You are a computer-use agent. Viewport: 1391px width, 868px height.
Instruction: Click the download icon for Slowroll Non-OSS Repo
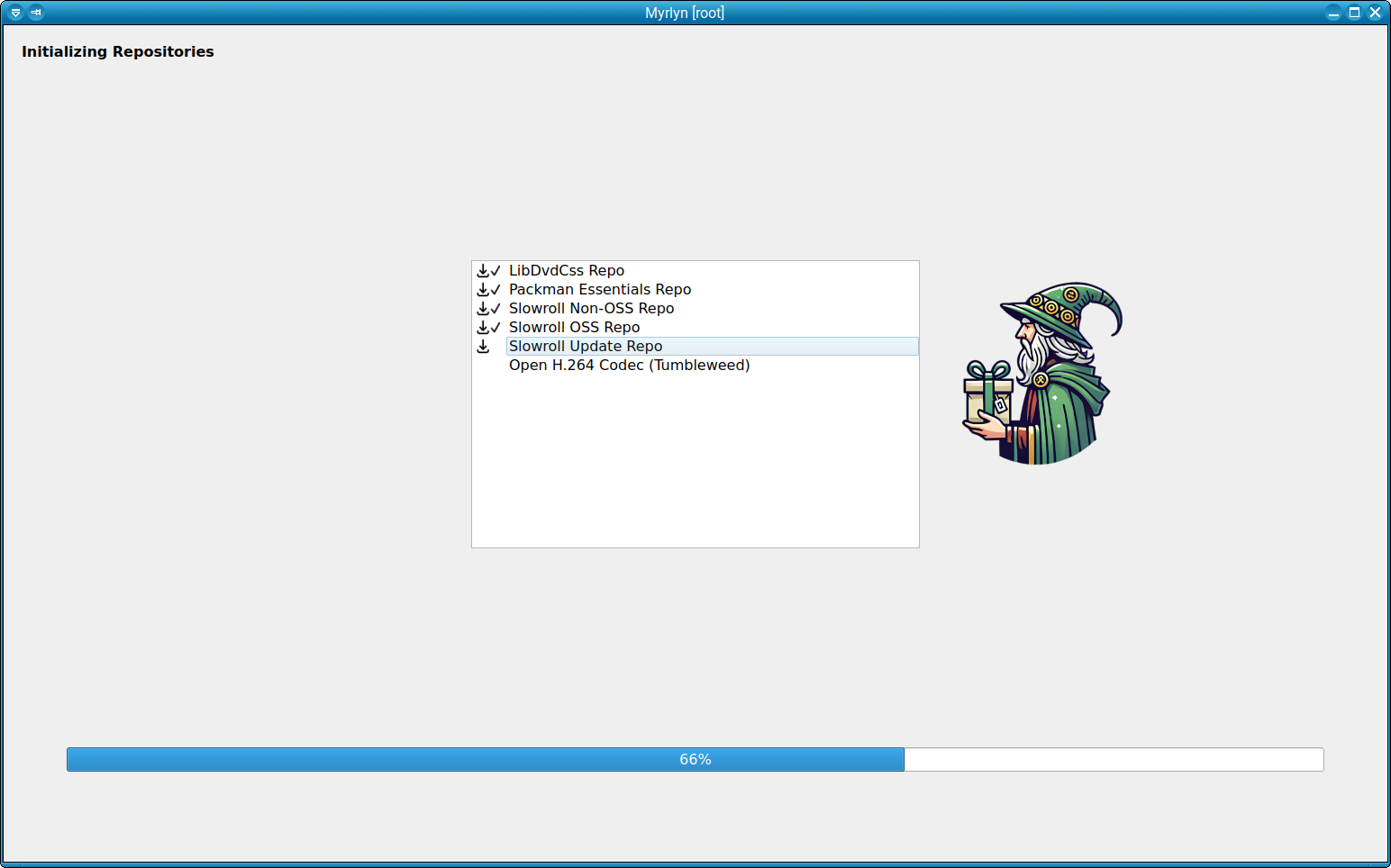(x=483, y=308)
